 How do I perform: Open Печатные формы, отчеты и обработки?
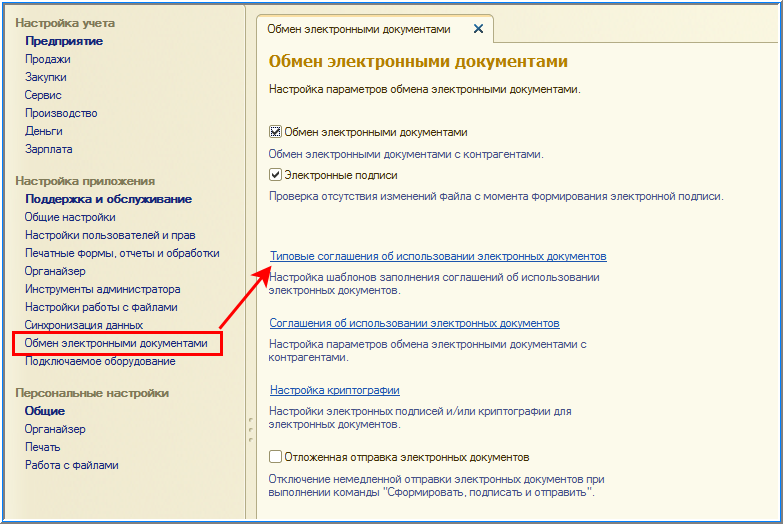[x=122, y=253]
